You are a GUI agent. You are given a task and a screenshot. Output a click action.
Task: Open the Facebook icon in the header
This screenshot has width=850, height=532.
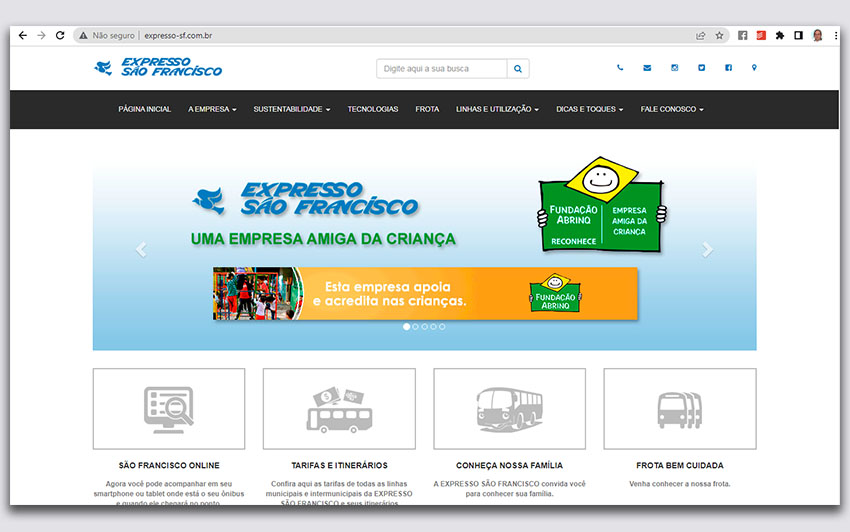[x=728, y=68]
